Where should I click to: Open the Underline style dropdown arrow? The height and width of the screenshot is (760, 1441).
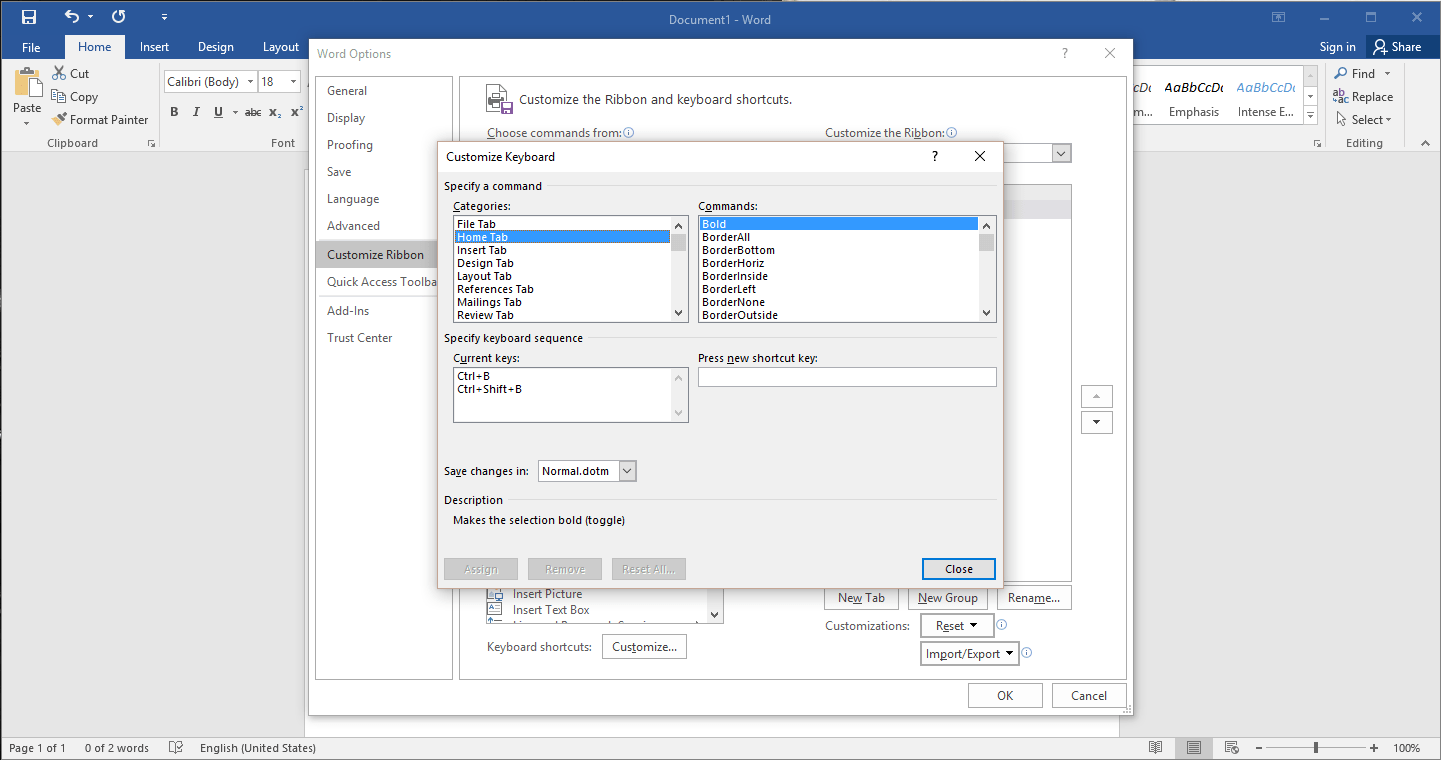(233, 112)
